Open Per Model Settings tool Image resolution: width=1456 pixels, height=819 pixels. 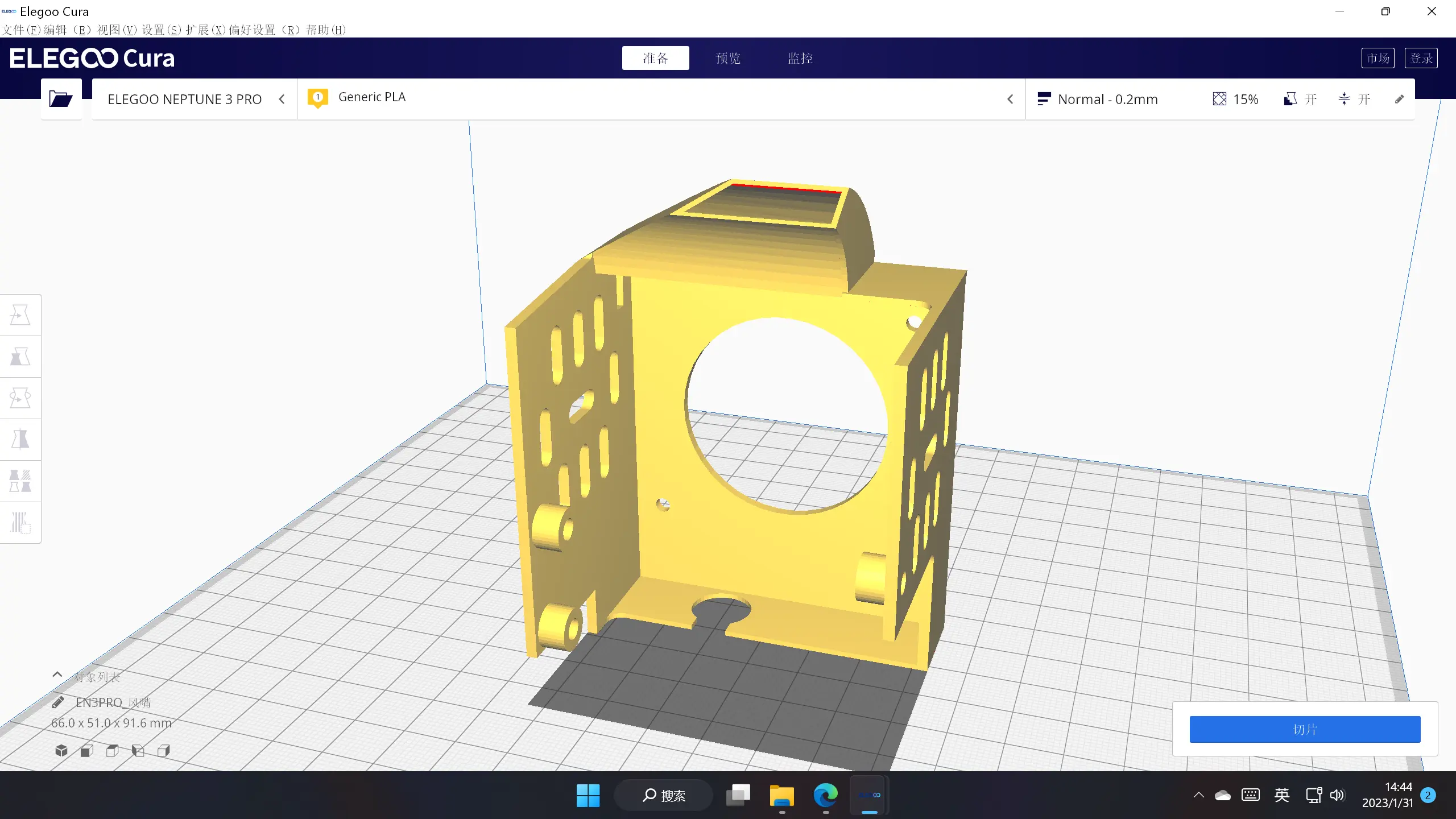tap(20, 481)
